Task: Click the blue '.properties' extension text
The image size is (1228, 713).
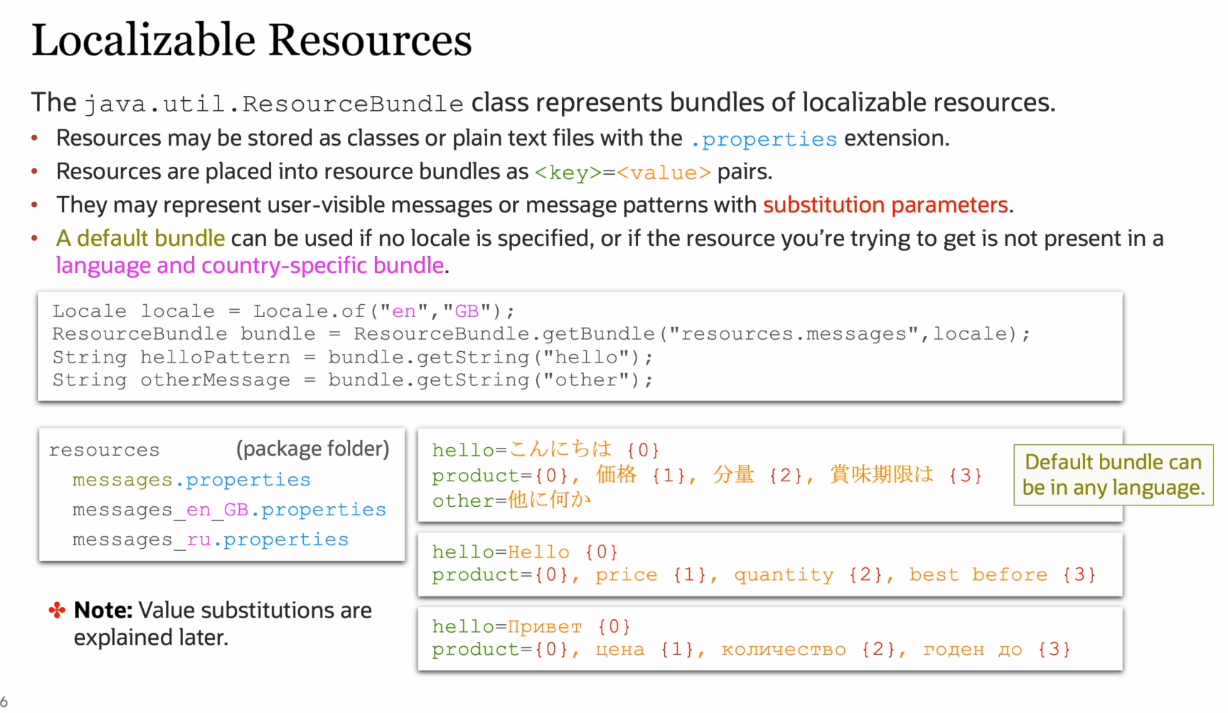Action: coord(763,139)
